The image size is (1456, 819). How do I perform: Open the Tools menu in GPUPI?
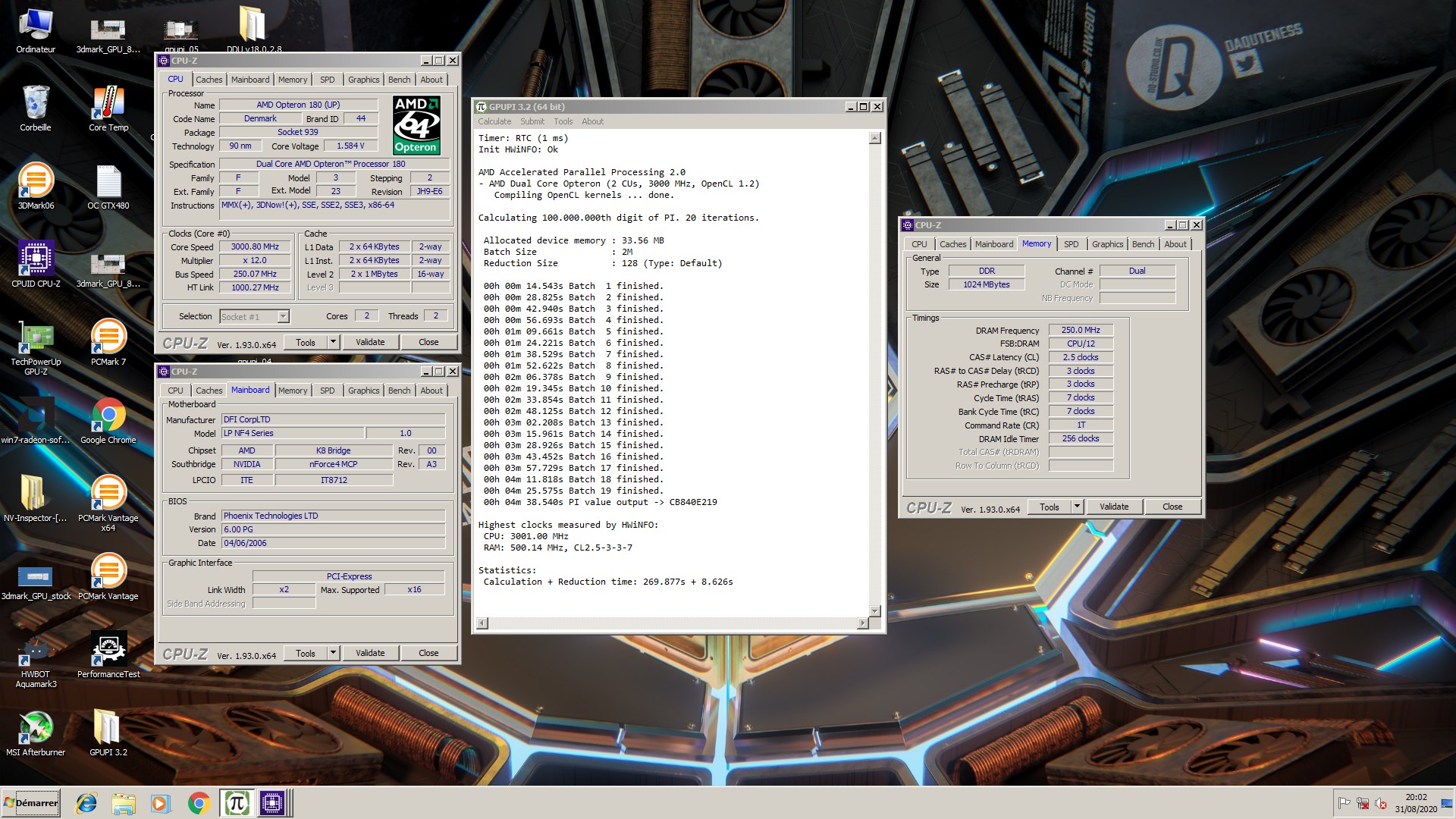[x=563, y=121]
